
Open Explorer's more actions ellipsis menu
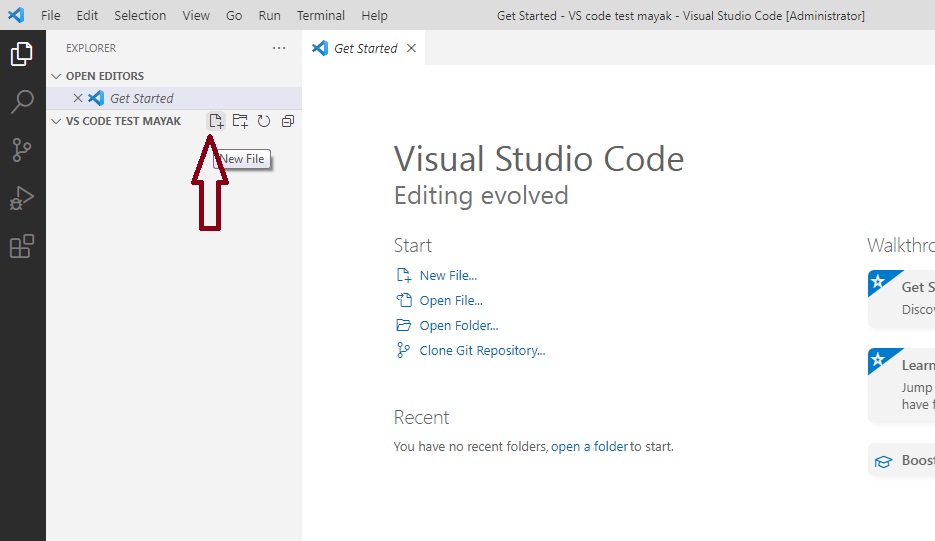coord(279,48)
